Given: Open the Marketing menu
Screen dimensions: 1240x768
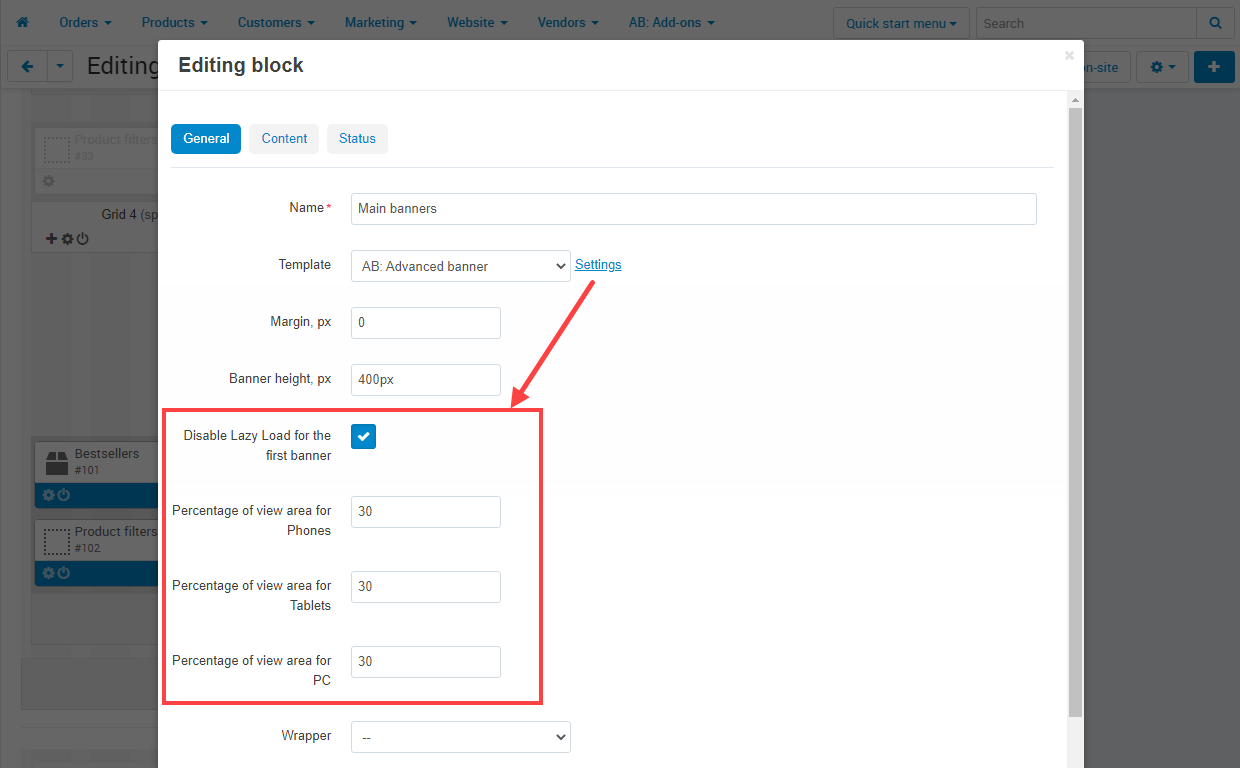Looking at the screenshot, I should (380, 22).
